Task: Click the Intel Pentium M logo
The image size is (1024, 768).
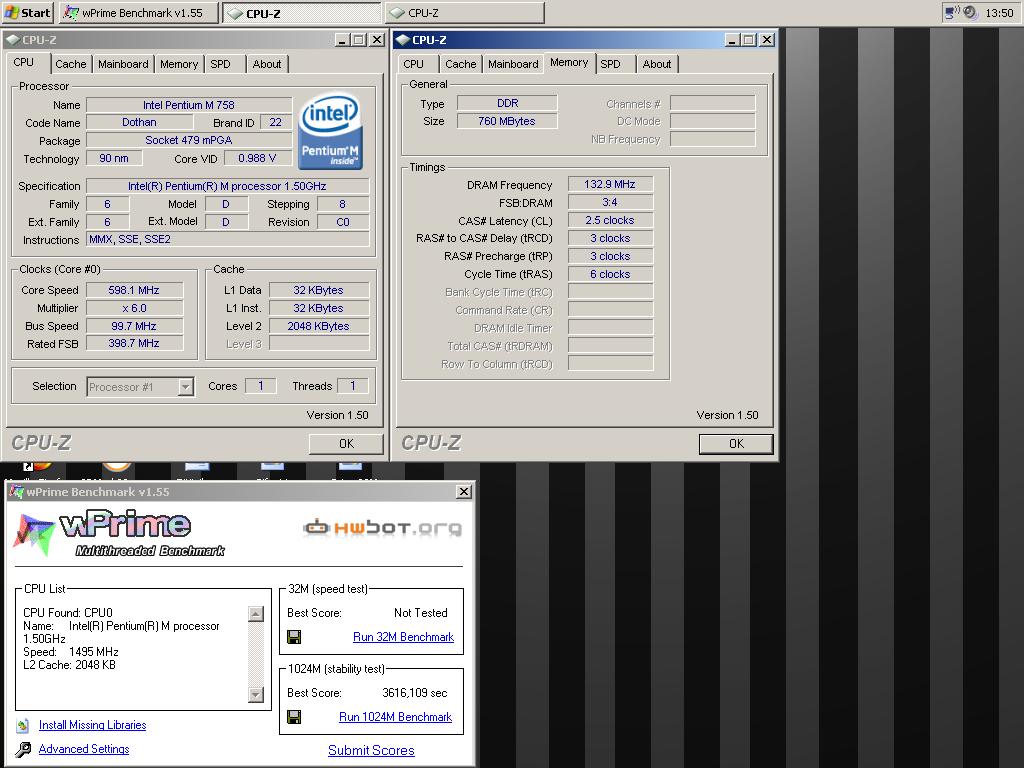Action: click(x=330, y=131)
